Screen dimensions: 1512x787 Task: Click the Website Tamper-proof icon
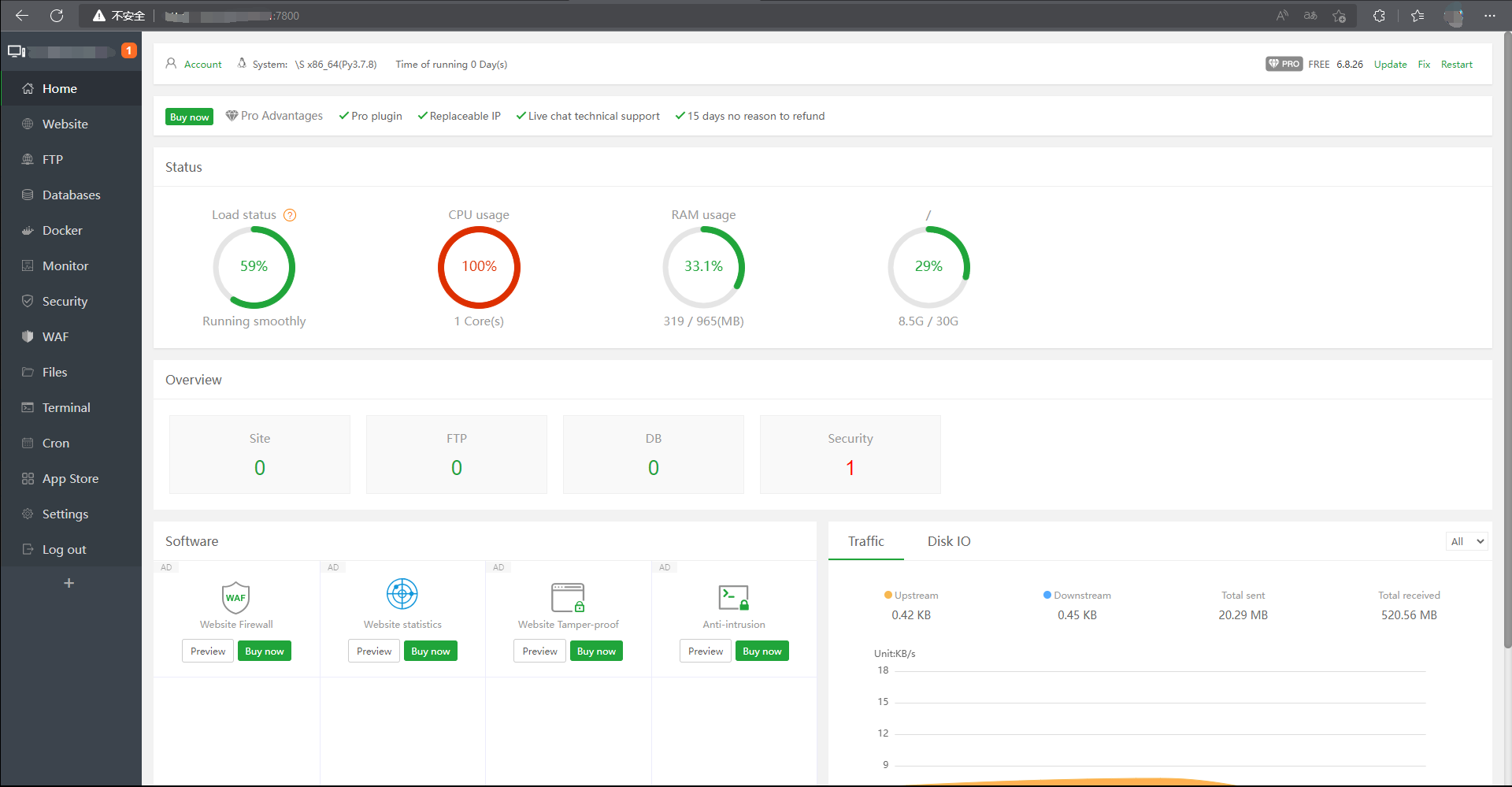(568, 597)
